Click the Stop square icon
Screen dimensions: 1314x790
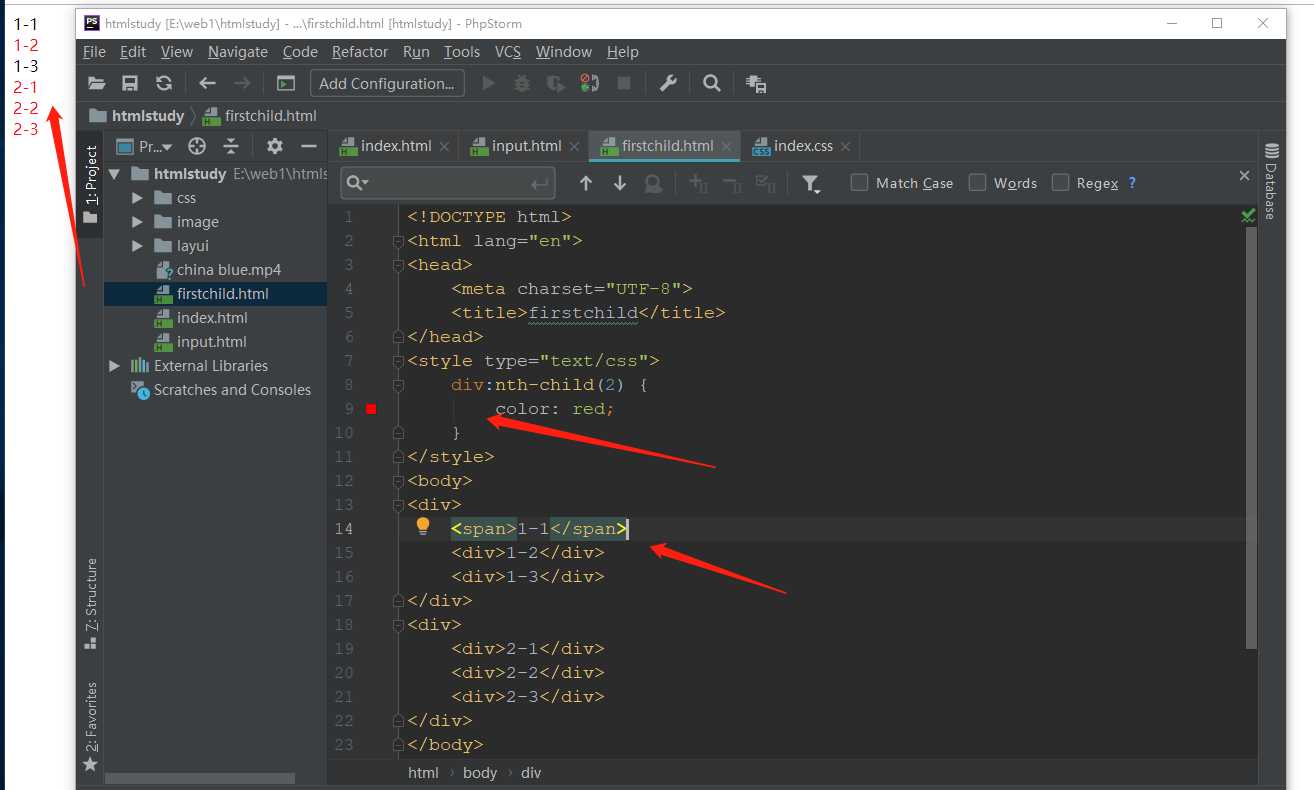[x=624, y=84]
